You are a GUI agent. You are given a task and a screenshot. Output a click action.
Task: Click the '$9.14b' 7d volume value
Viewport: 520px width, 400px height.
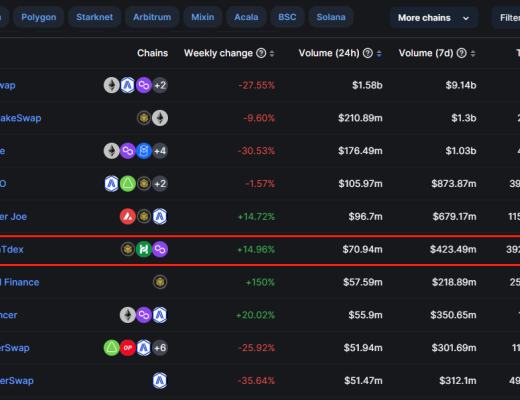tap(461, 85)
